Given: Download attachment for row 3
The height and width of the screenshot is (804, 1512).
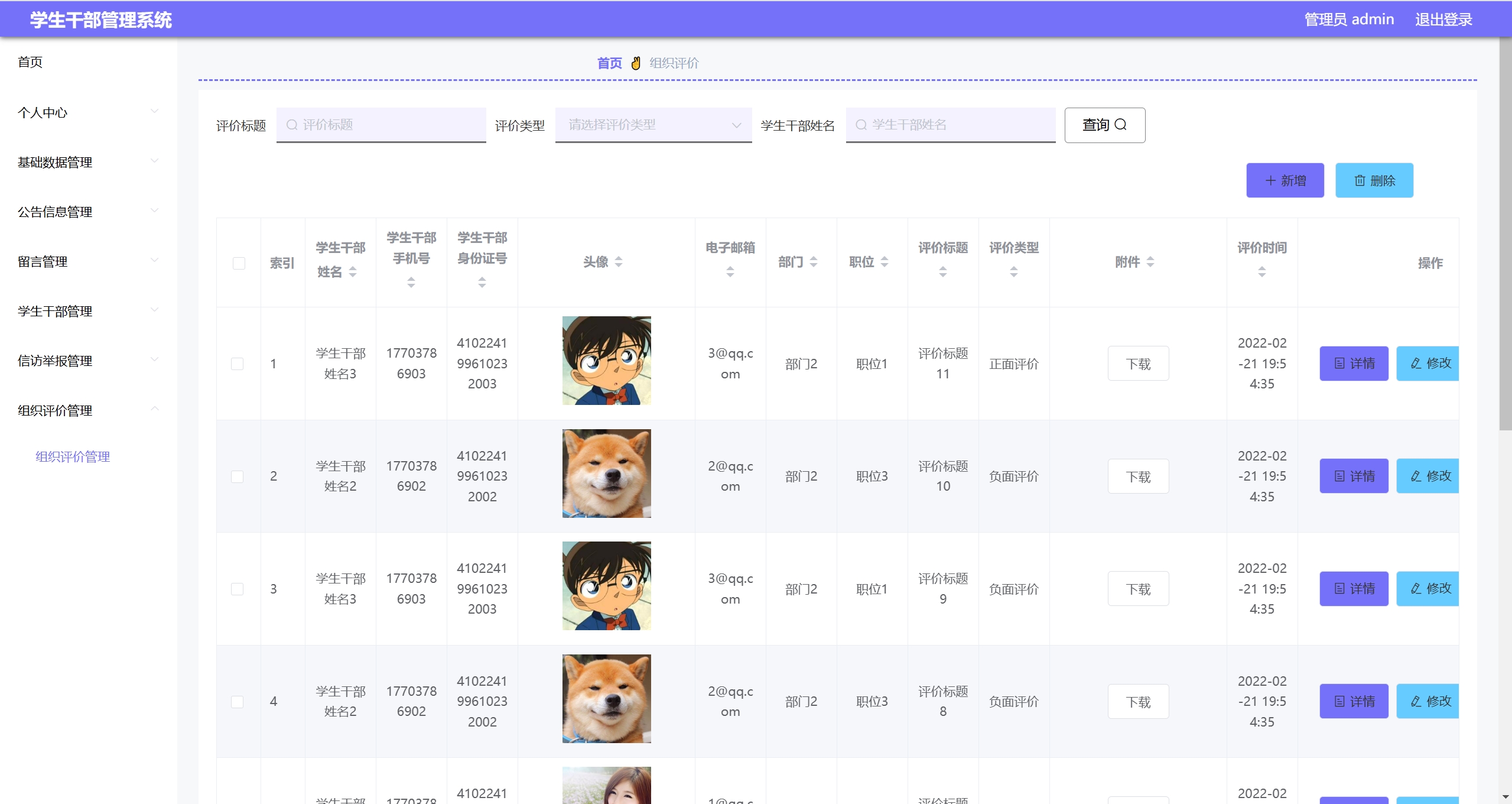Looking at the screenshot, I should [x=1138, y=589].
